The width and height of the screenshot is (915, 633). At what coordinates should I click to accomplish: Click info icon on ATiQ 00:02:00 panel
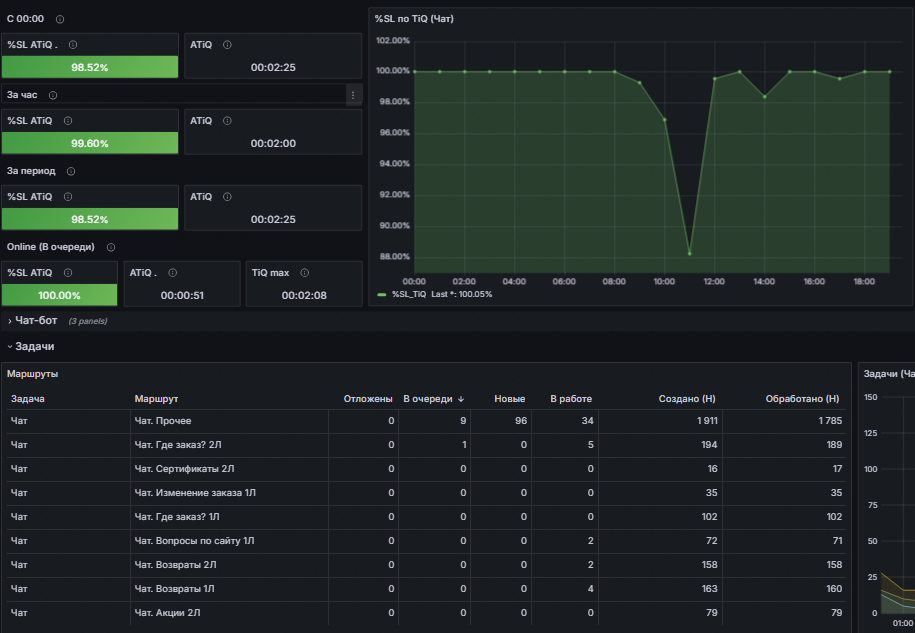[227, 121]
